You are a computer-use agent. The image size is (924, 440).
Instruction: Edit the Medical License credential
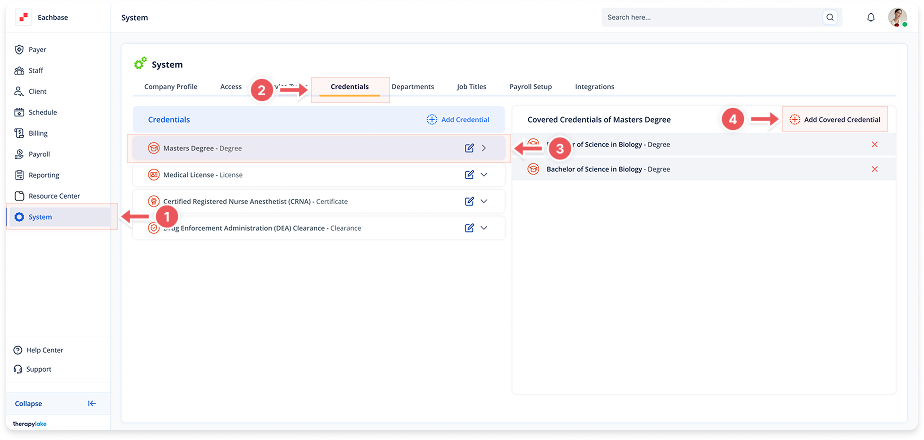pos(469,174)
